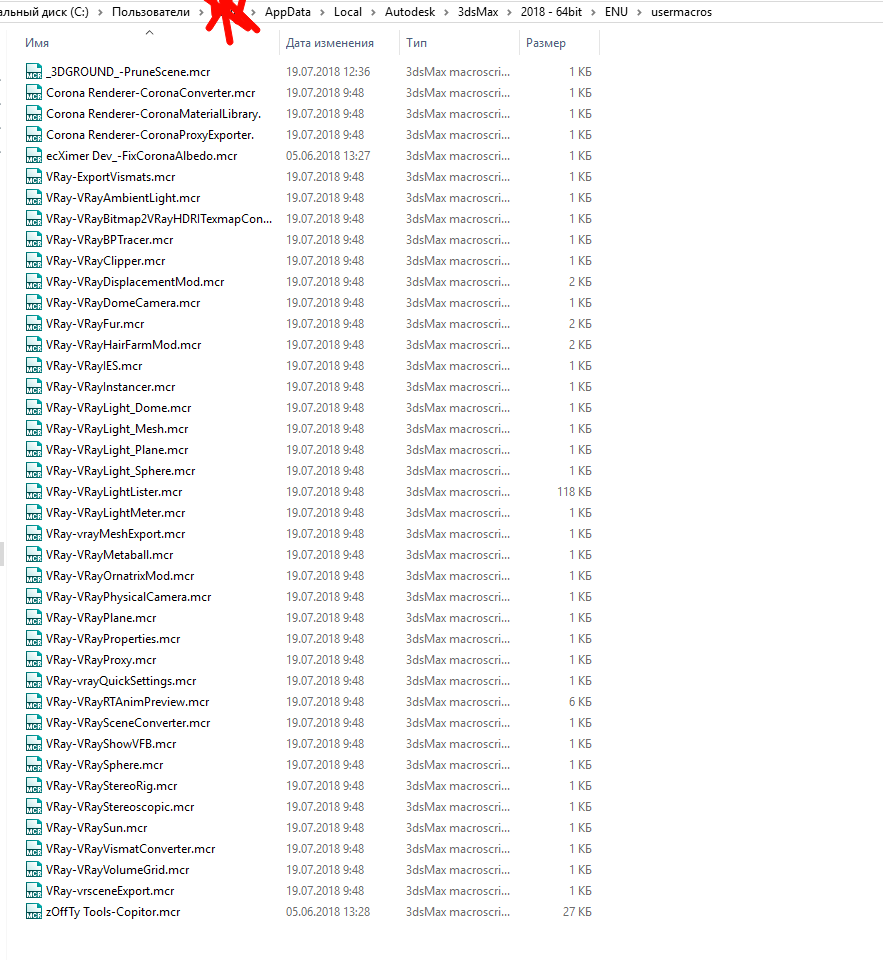The image size is (883, 960).
Task: Select file VRay-VRayStereoscopic.mcr
Action: 120,806
